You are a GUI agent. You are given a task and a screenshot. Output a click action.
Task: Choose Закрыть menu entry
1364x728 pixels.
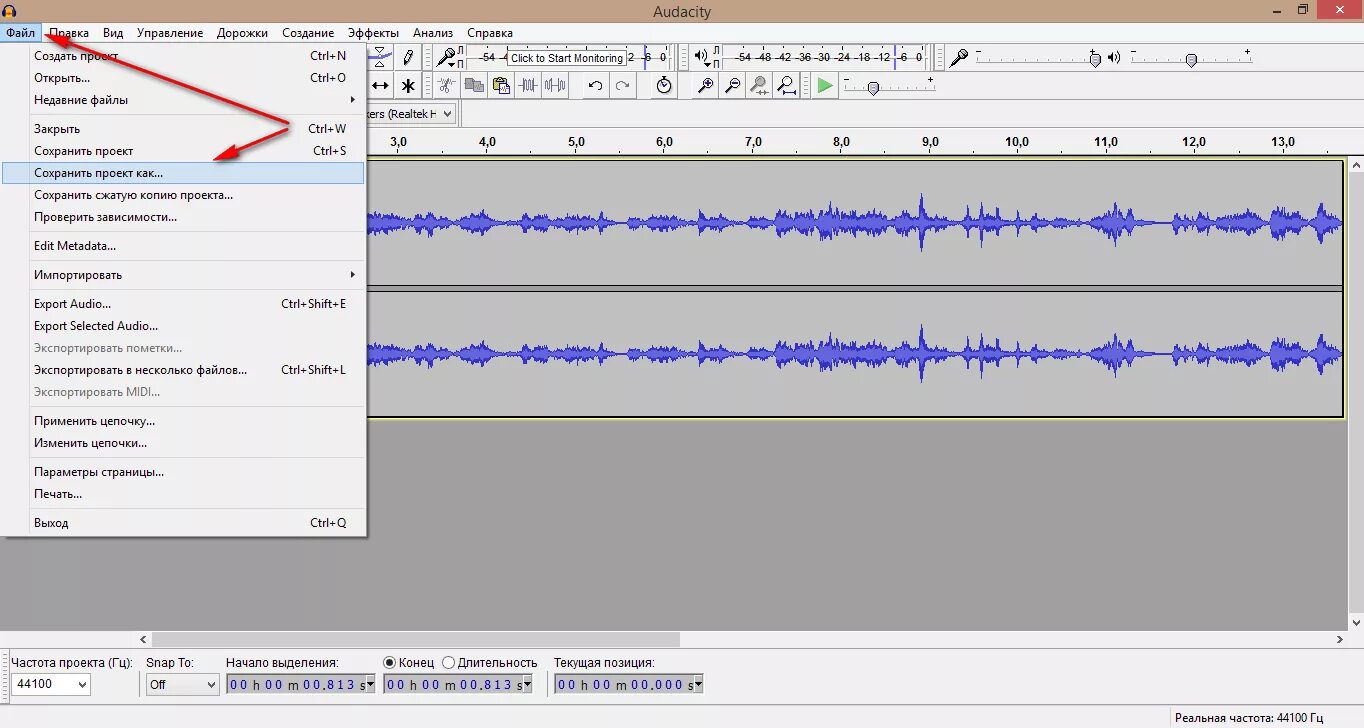(197, 129)
